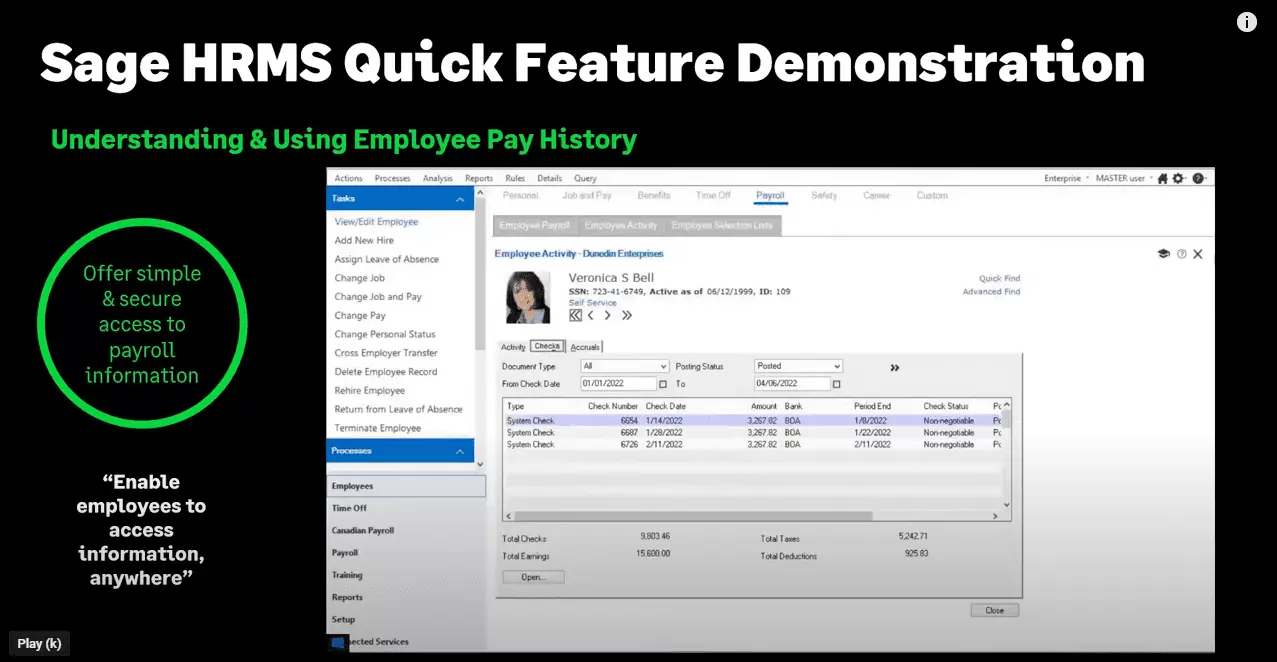
Task: Go to next employee record arrow
Action: point(608,315)
